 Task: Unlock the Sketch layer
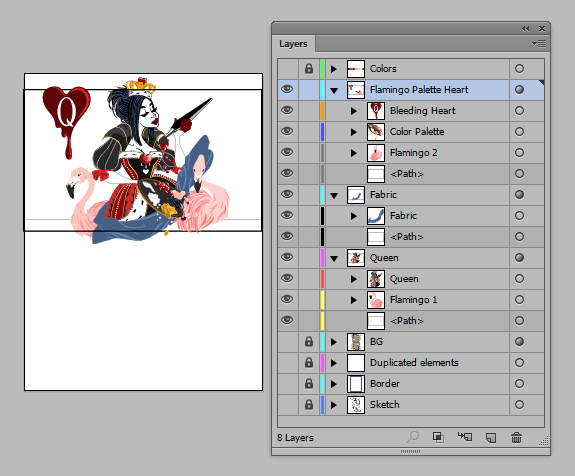click(x=309, y=404)
